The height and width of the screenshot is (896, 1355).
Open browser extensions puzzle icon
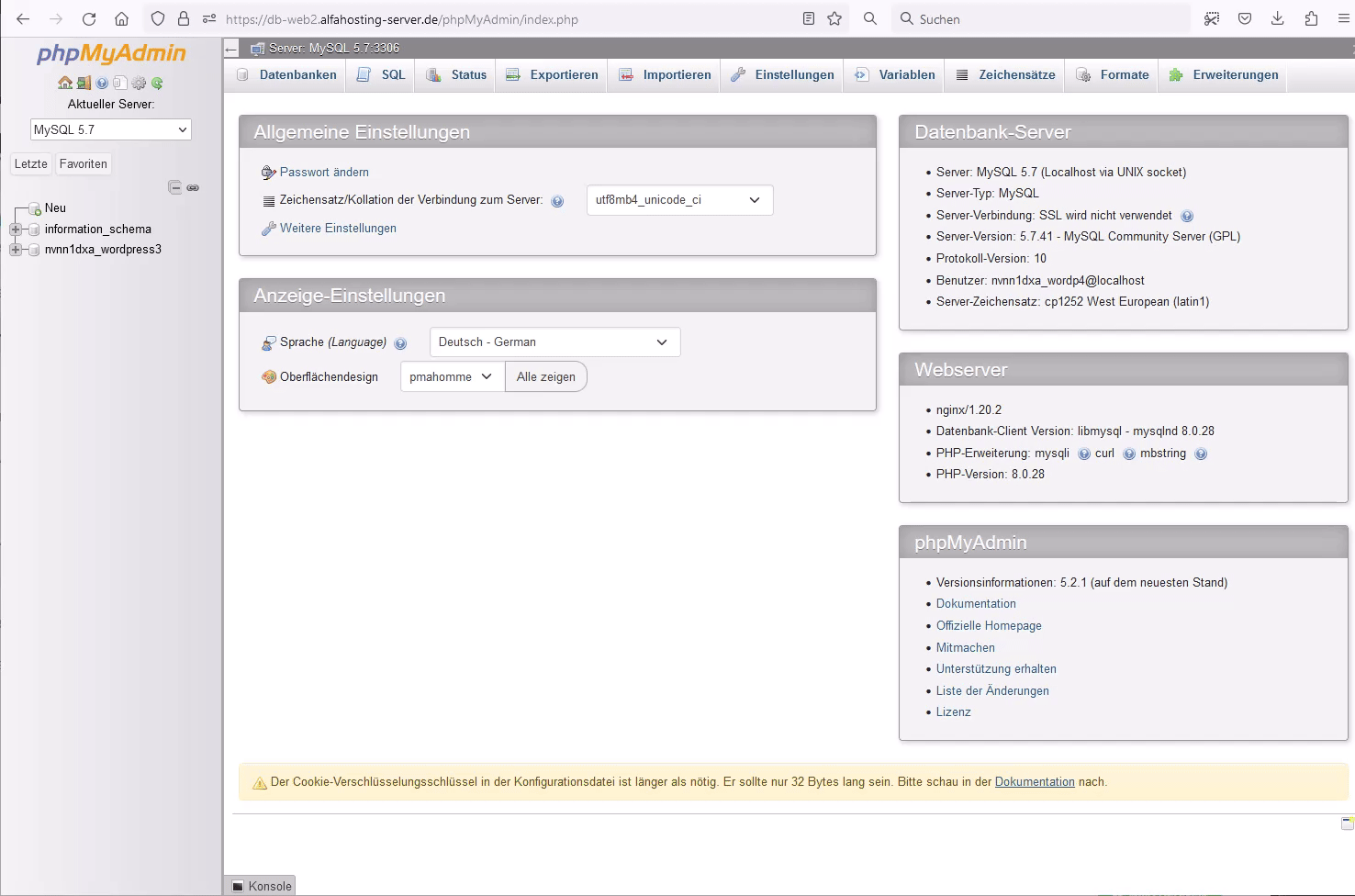1311,18
